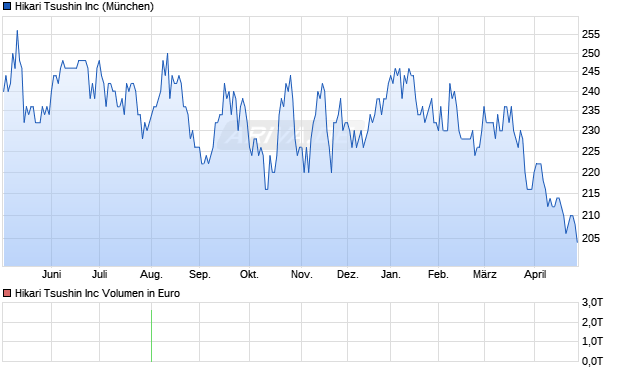The height and width of the screenshot is (371, 620).
Task: Click the 'Sep.' month label on the x-axis
Action: (200, 274)
